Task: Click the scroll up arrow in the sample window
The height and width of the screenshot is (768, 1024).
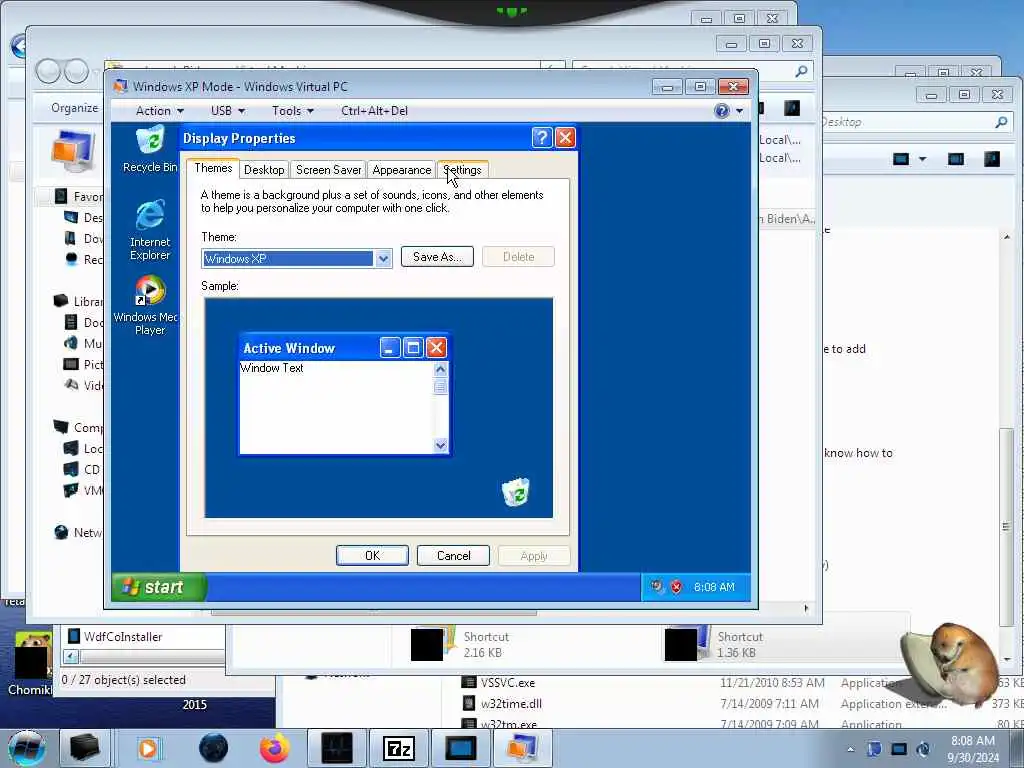Action: 440,370
